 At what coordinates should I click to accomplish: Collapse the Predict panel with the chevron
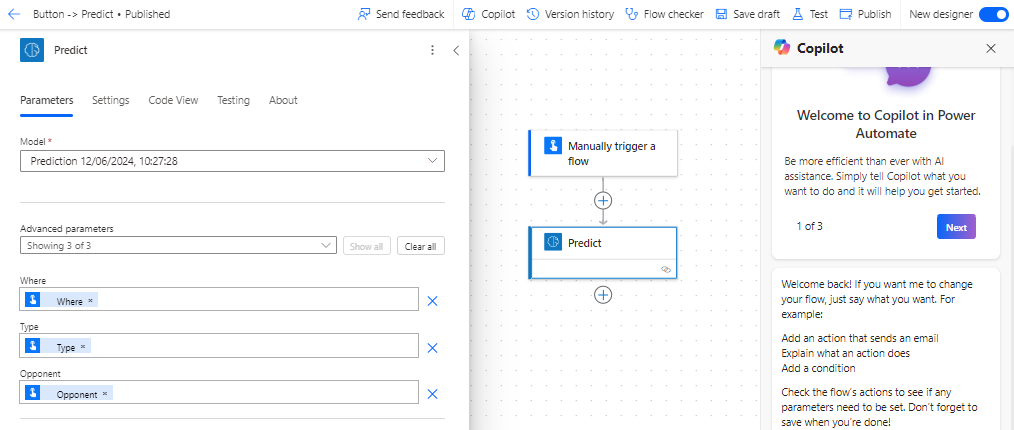(x=456, y=50)
